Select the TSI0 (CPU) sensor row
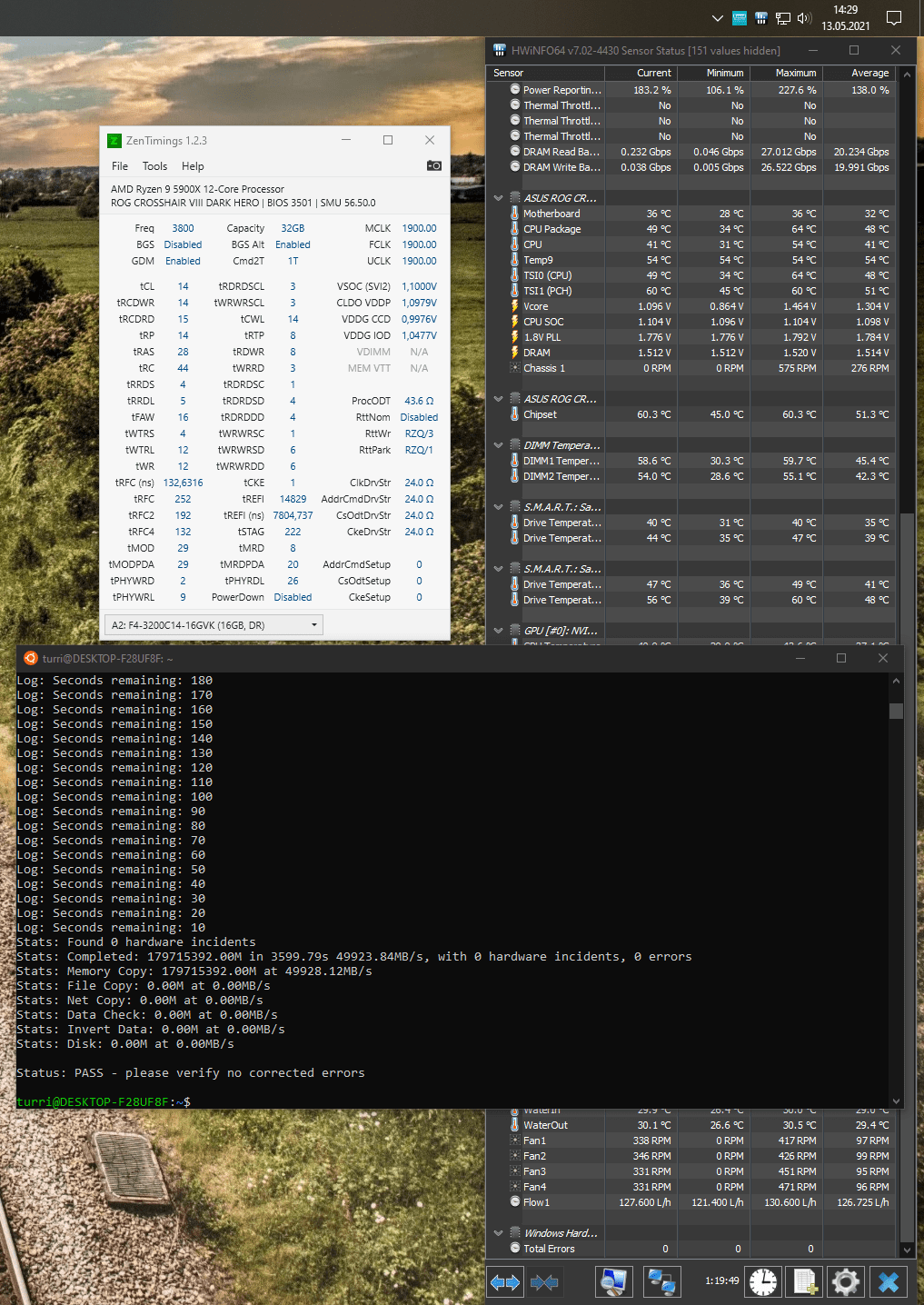The width and height of the screenshot is (924, 1305). pyautogui.click(x=691, y=275)
